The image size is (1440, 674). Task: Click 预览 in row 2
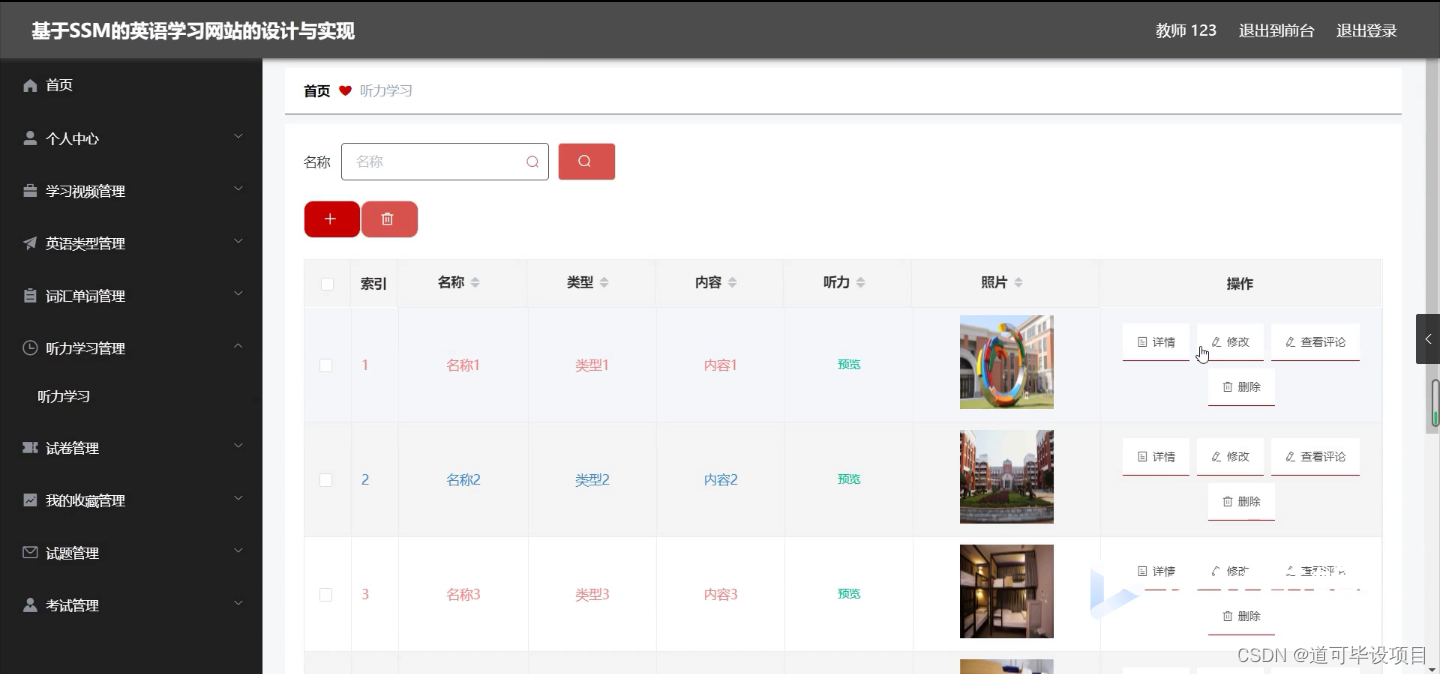tap(849, 480)
